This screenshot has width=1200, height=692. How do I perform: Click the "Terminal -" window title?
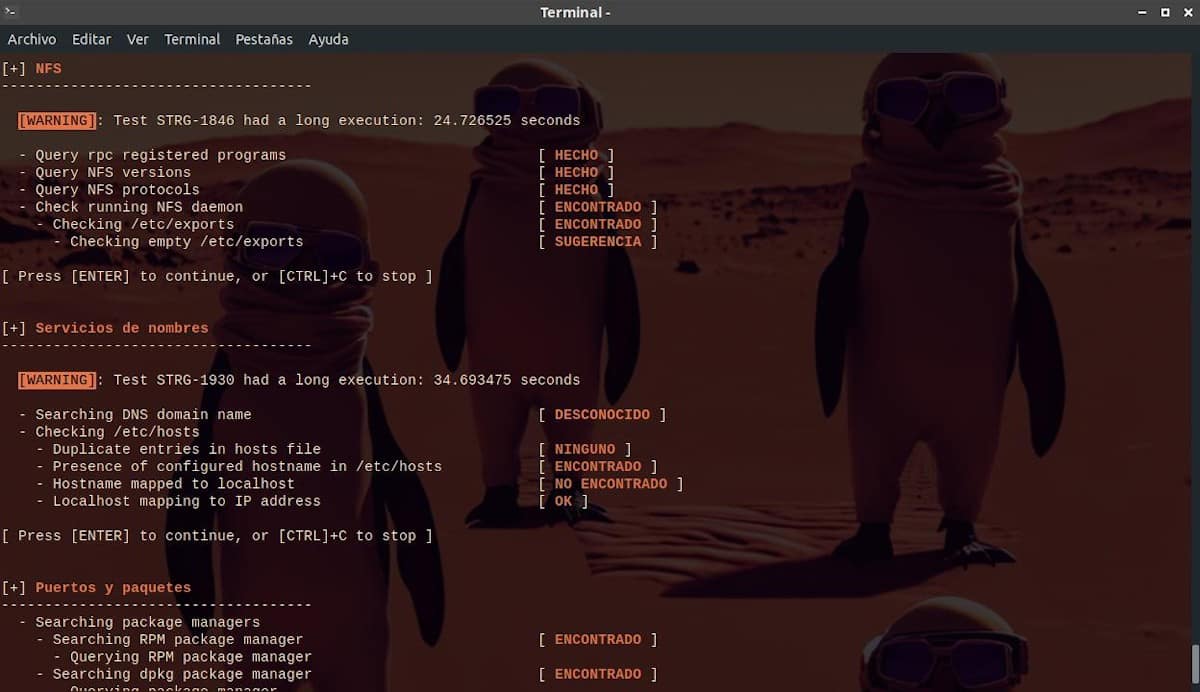(575, 12)
